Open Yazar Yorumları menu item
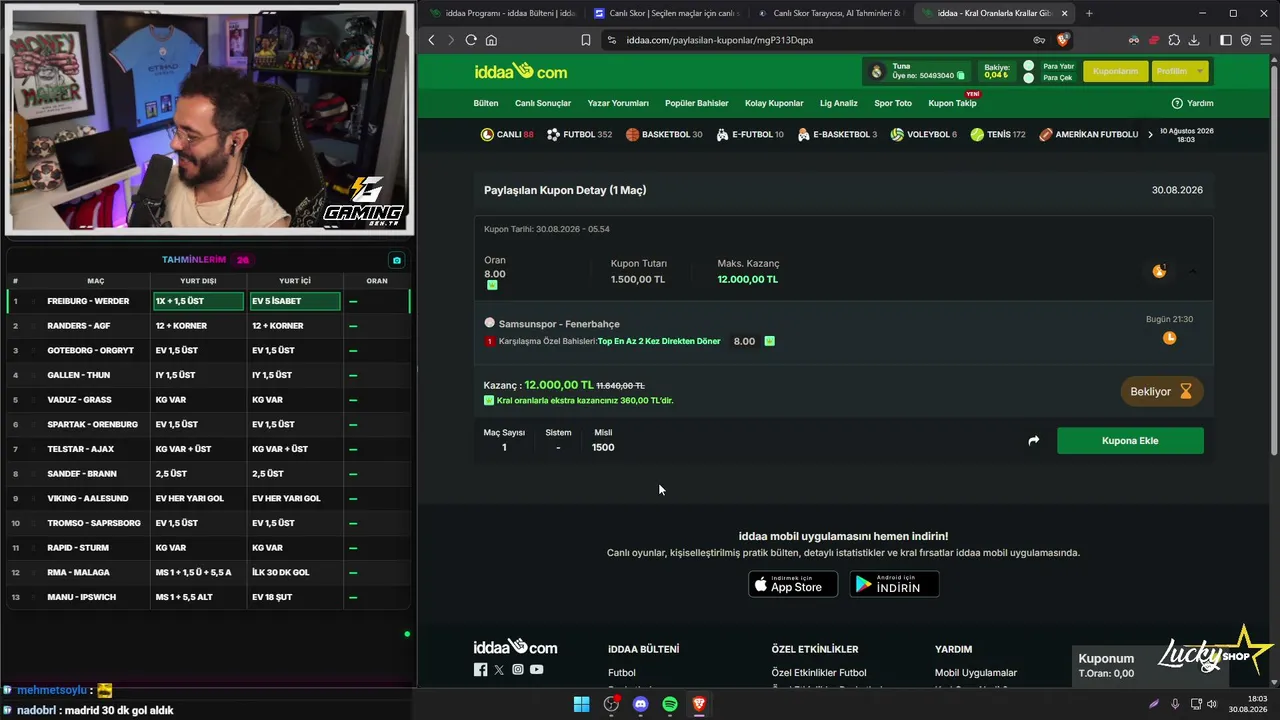This screenshot has height=720, width=1280. coord(618,103)
